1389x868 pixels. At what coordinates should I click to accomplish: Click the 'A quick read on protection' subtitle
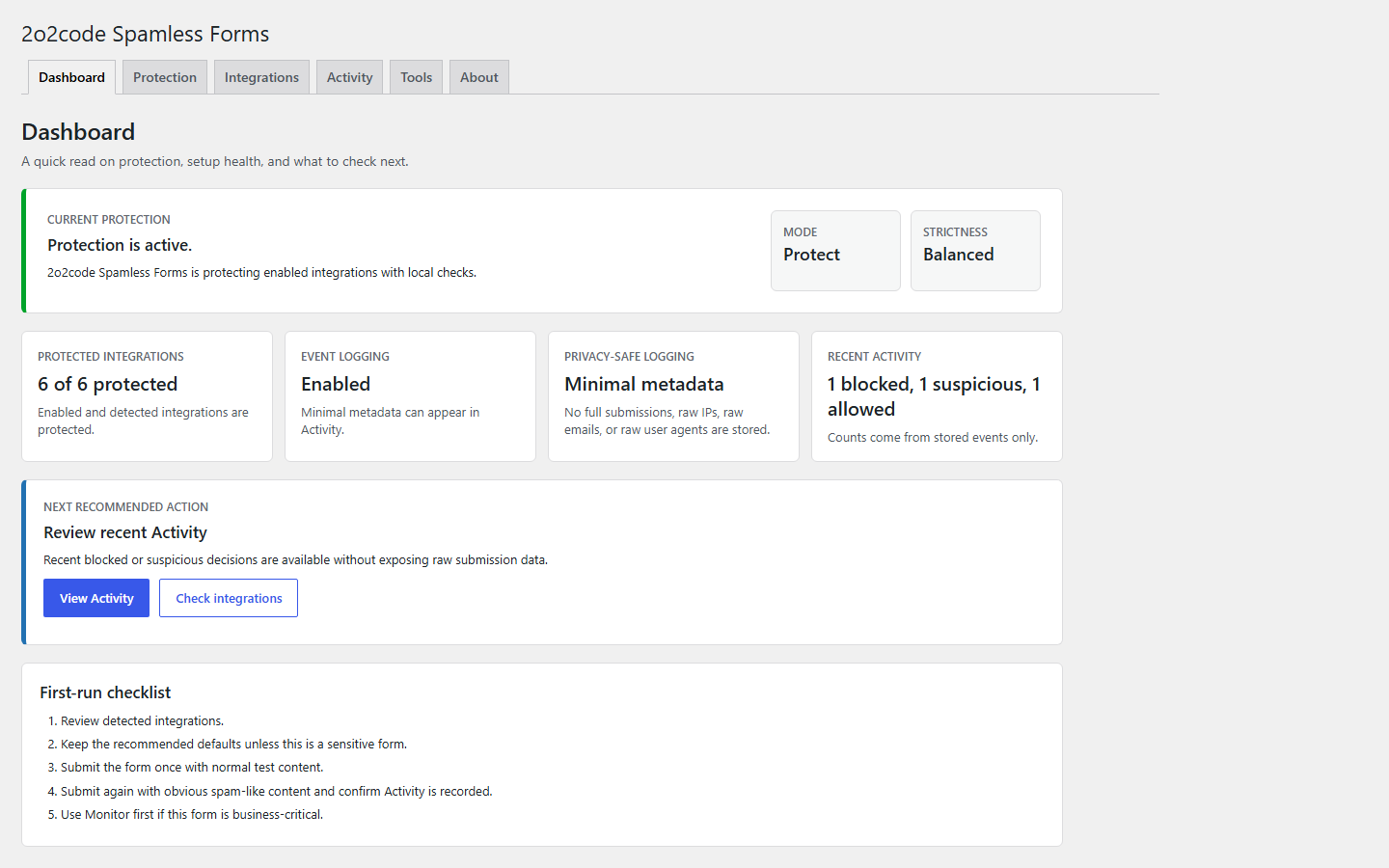pos(215,161)
